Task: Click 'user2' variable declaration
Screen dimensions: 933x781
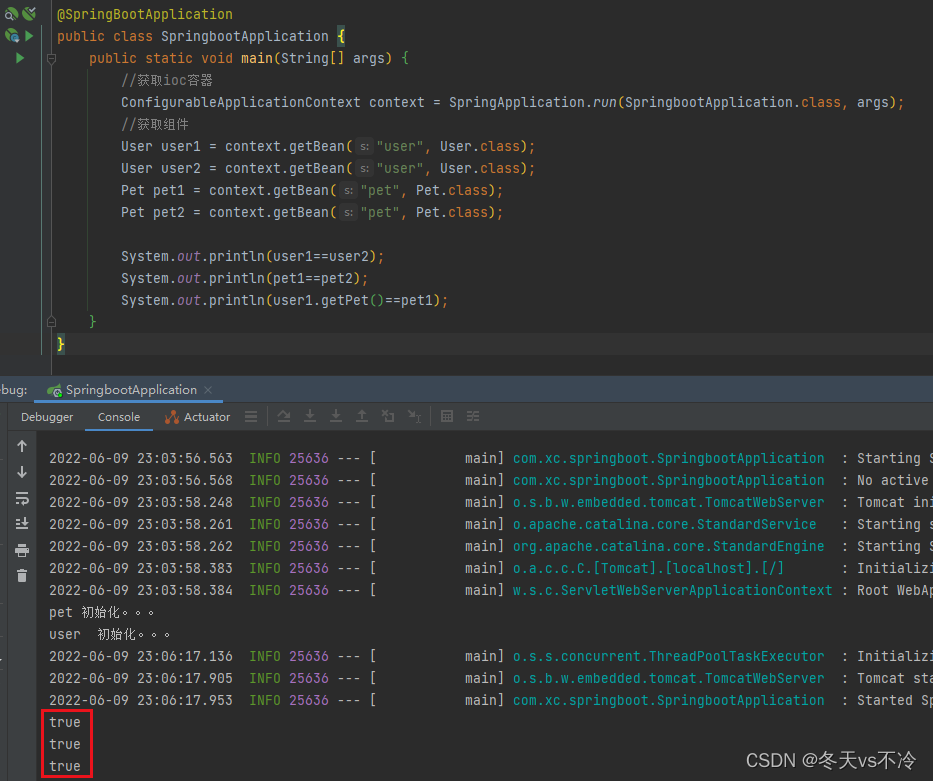Action: coord(181,168)
